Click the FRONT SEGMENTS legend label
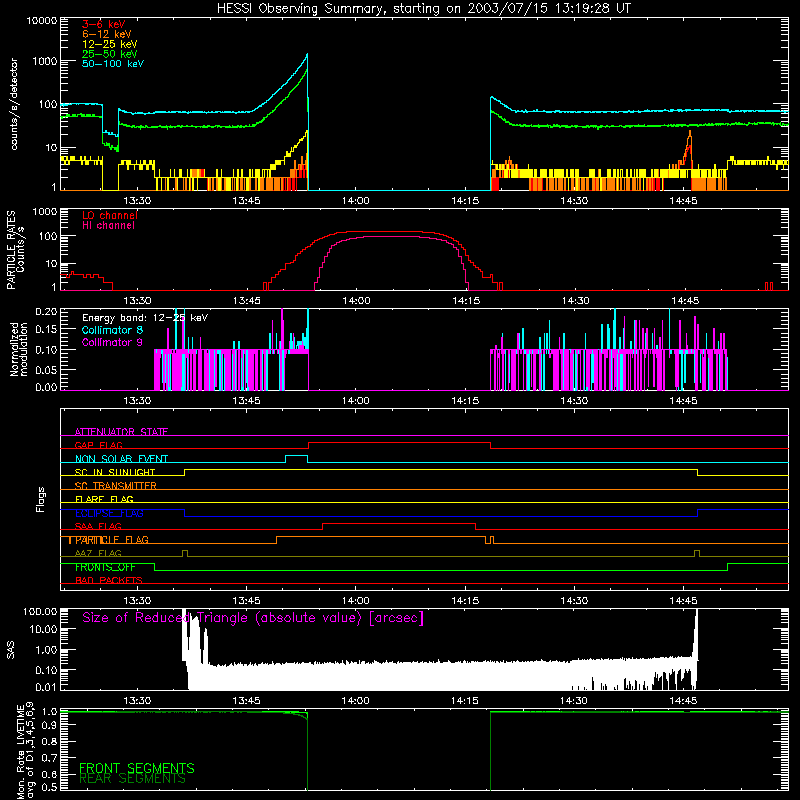 pos(137,768)
